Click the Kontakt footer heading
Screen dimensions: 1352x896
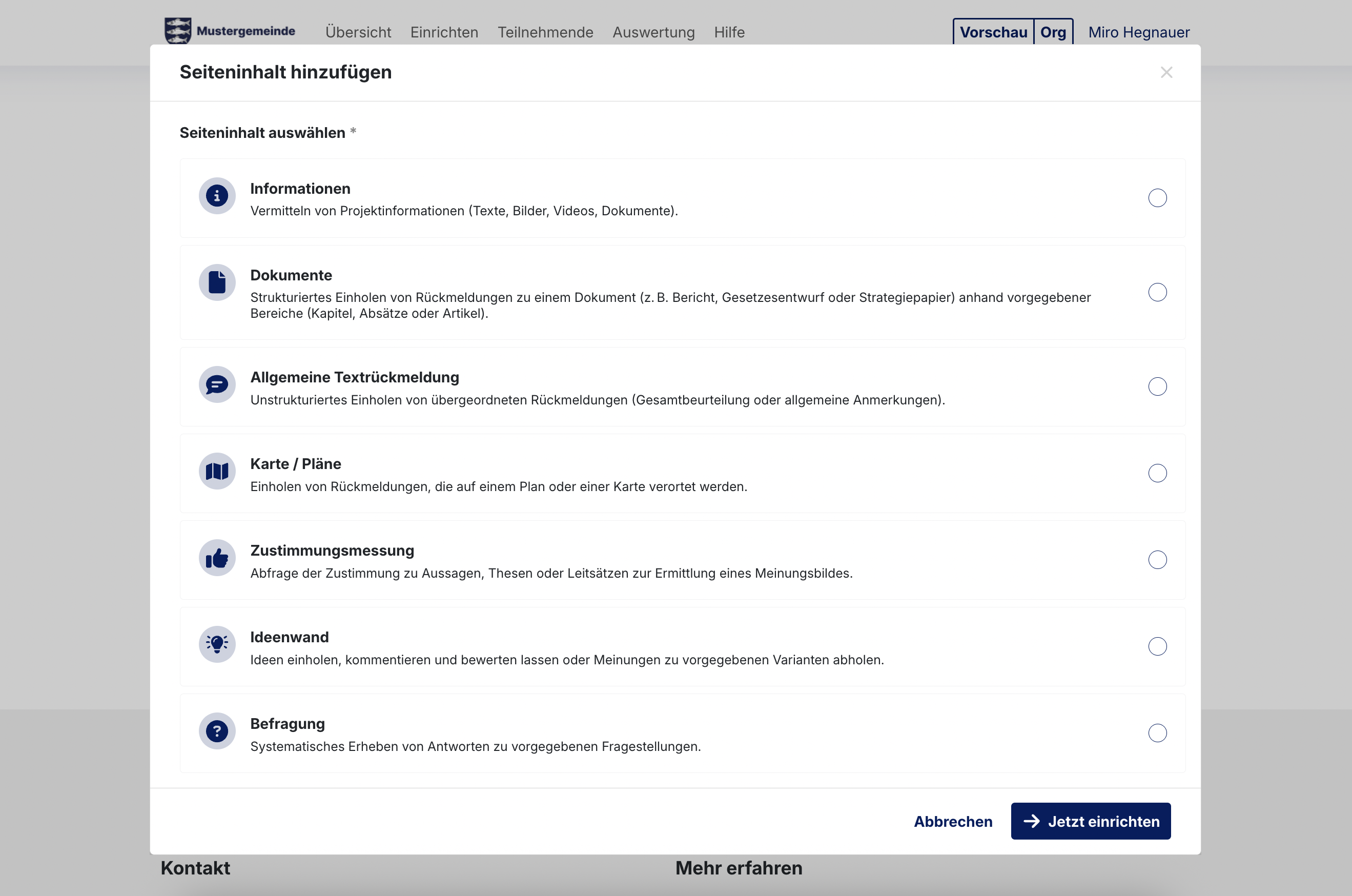[195, 868]
